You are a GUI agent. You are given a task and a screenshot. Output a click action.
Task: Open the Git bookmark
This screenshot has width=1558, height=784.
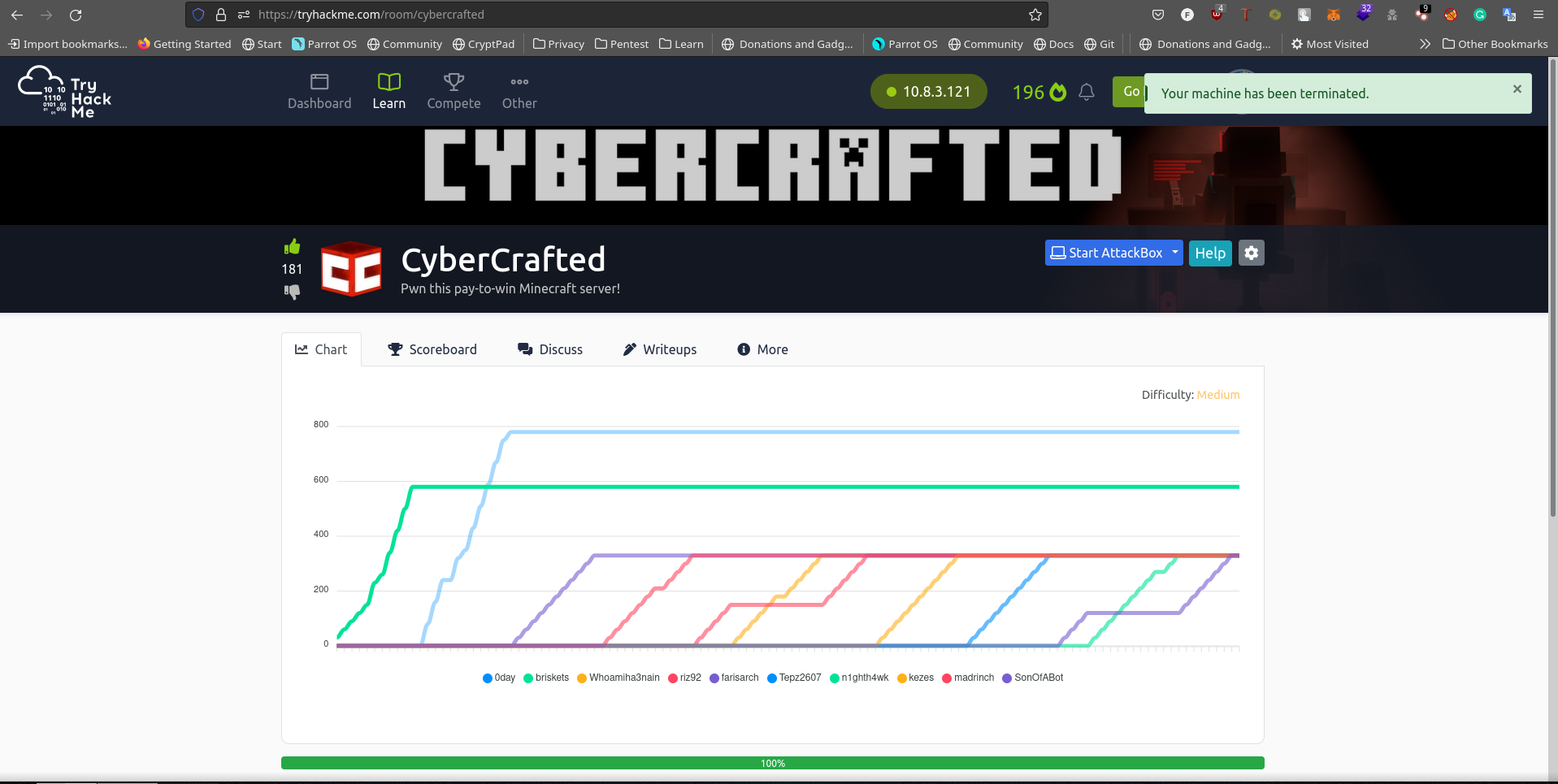pyautogui.click(x=1100, y=44)
